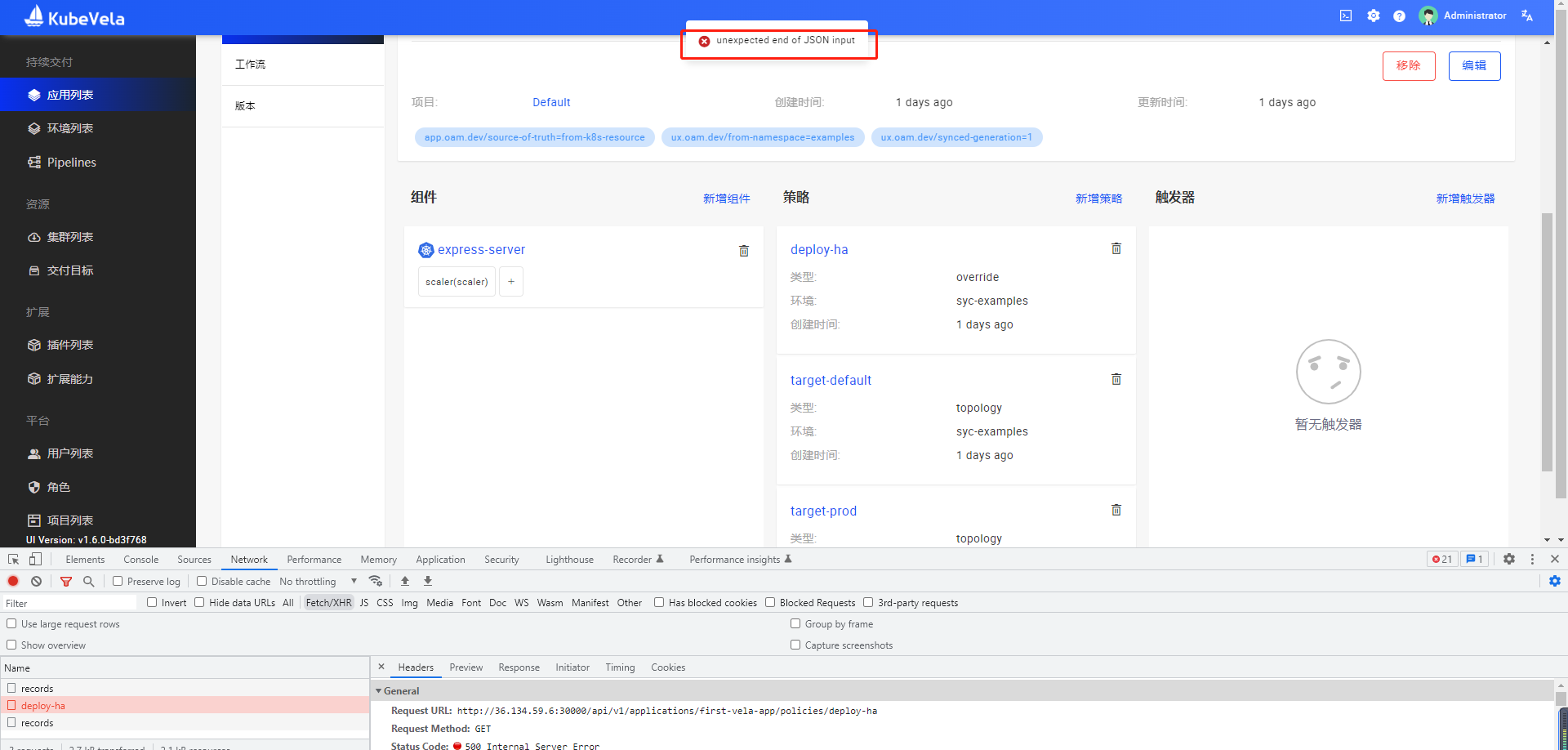Click the network Filter input field

click(69, 602)
